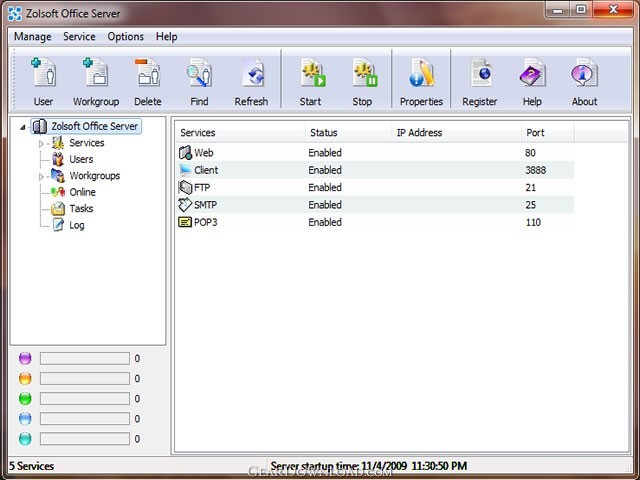
Task: Click the orange status indicator light
Action: (x=25, y=378)
